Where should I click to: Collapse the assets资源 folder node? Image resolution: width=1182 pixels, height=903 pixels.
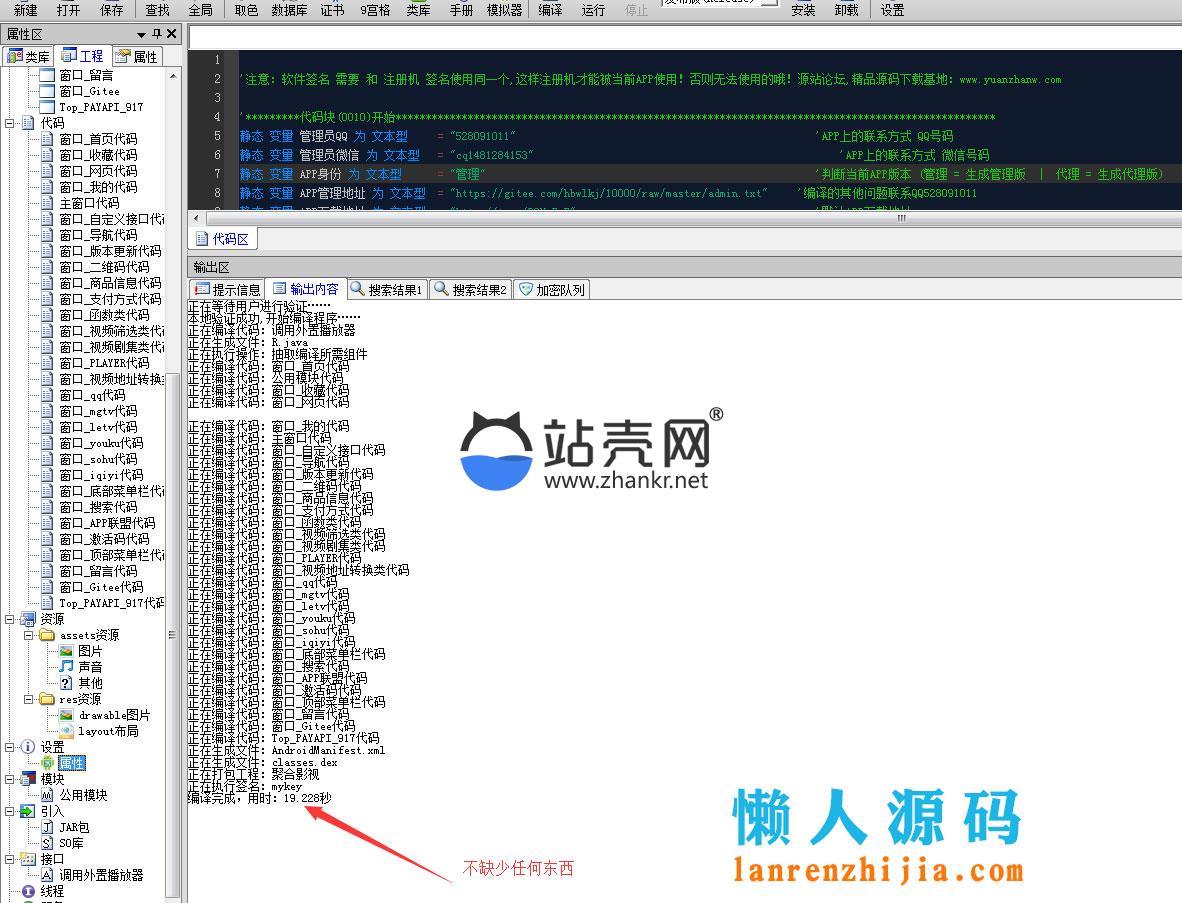[x=29, y=635]
